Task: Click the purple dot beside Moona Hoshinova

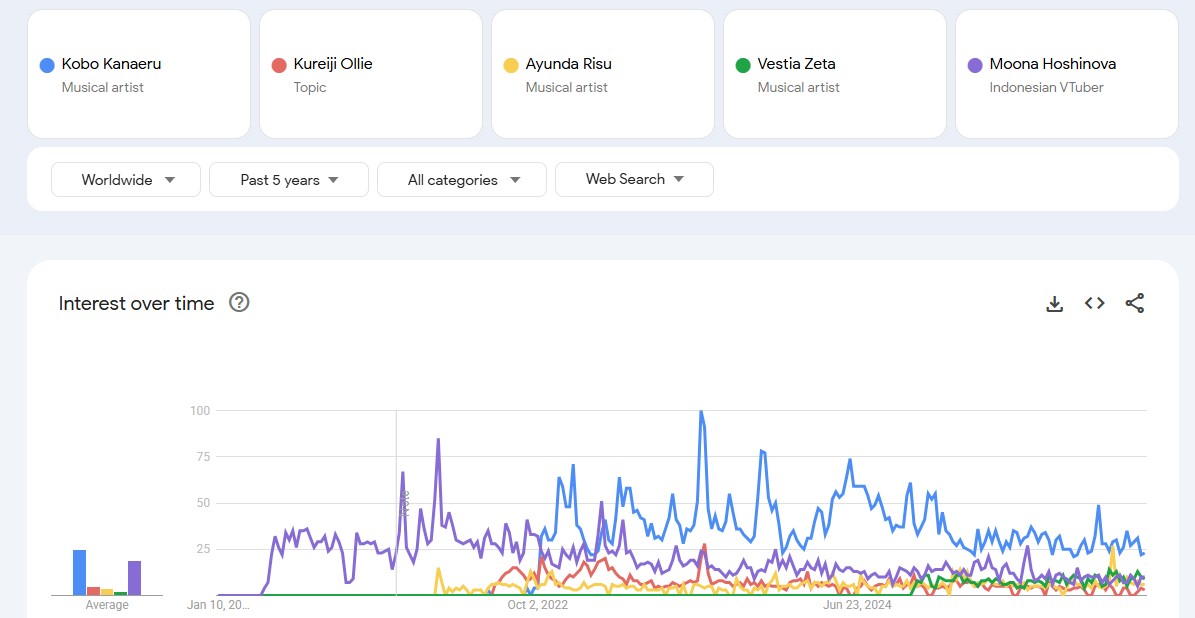Action: 975,65
